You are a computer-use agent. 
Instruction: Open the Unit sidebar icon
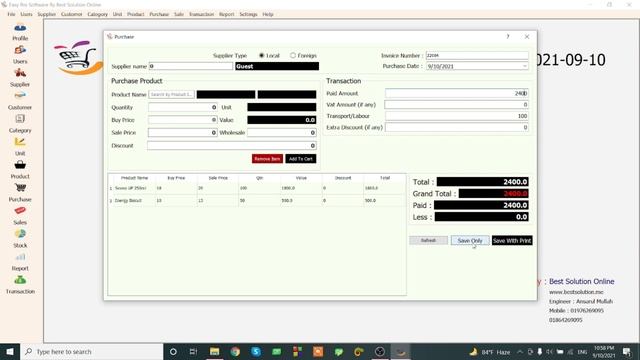pyautogui.click(x=20, y=142)
